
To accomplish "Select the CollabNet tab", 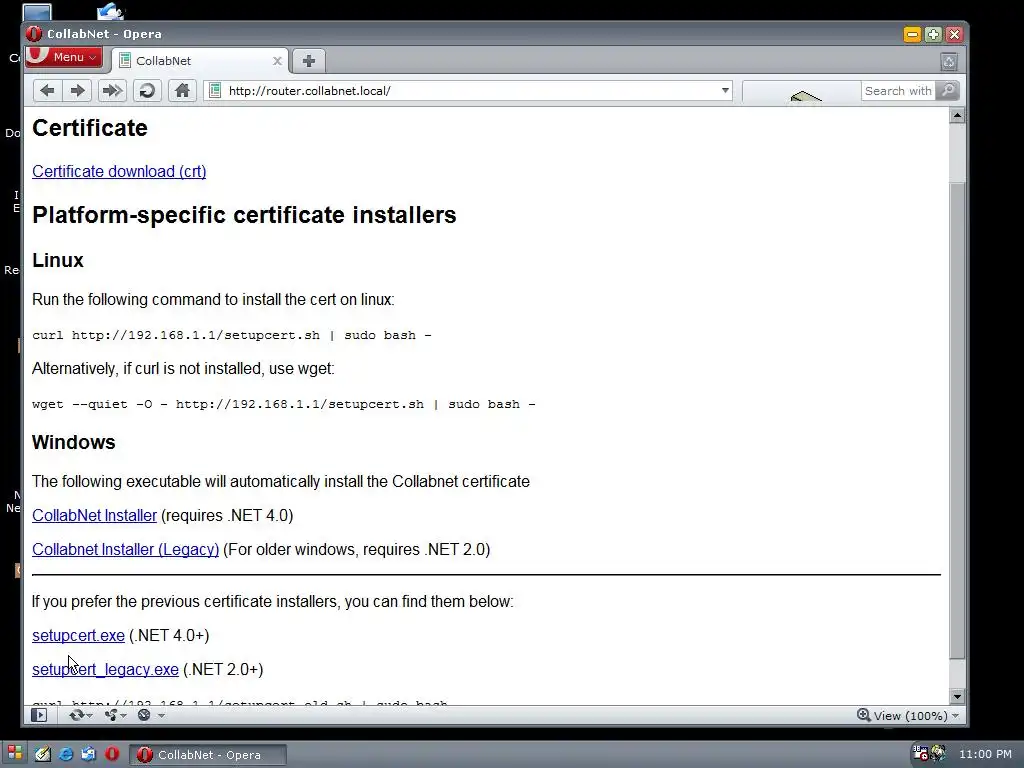I will (200, 61).
